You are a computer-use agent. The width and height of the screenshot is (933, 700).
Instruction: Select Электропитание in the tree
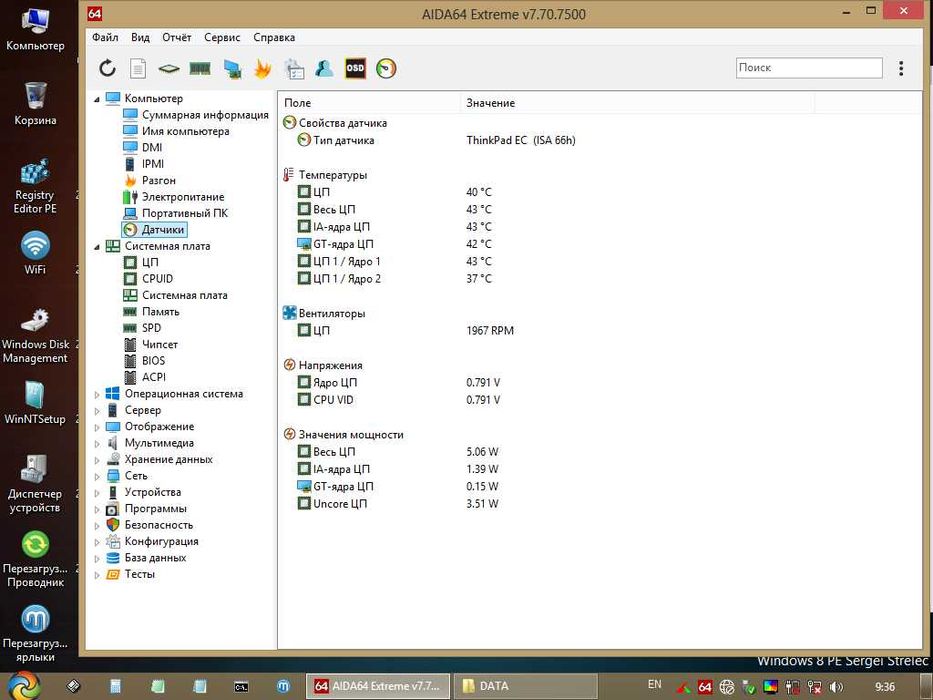click(x=183, y=196)
